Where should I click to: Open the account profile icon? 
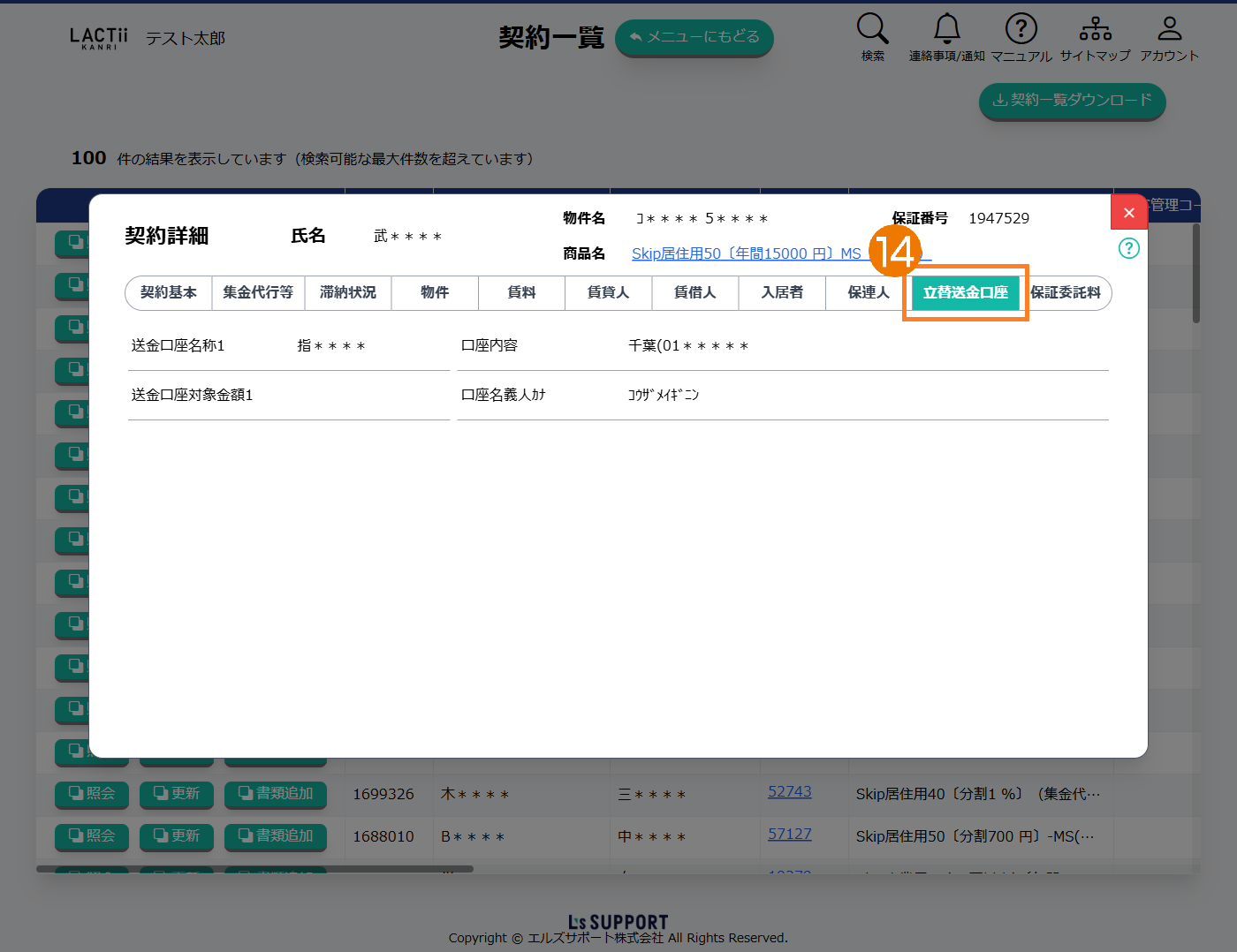(1169, 29)
